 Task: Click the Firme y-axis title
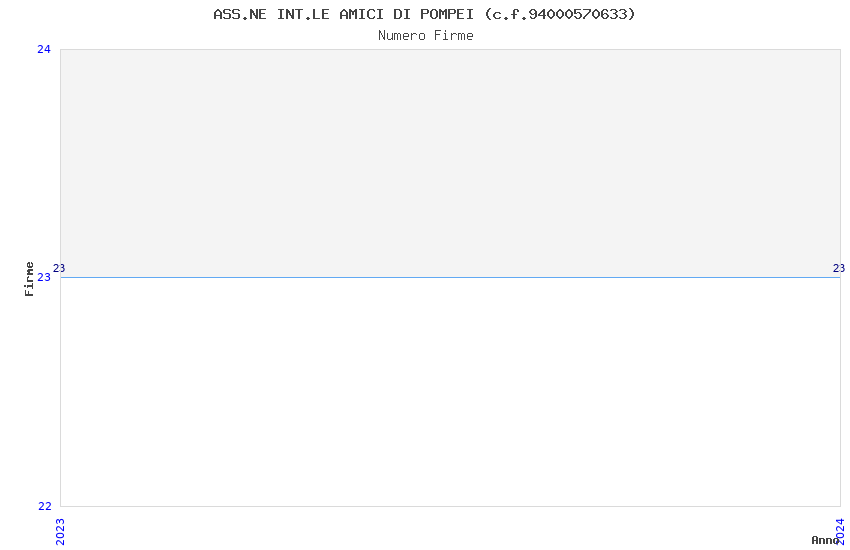[x=29, y=279]
